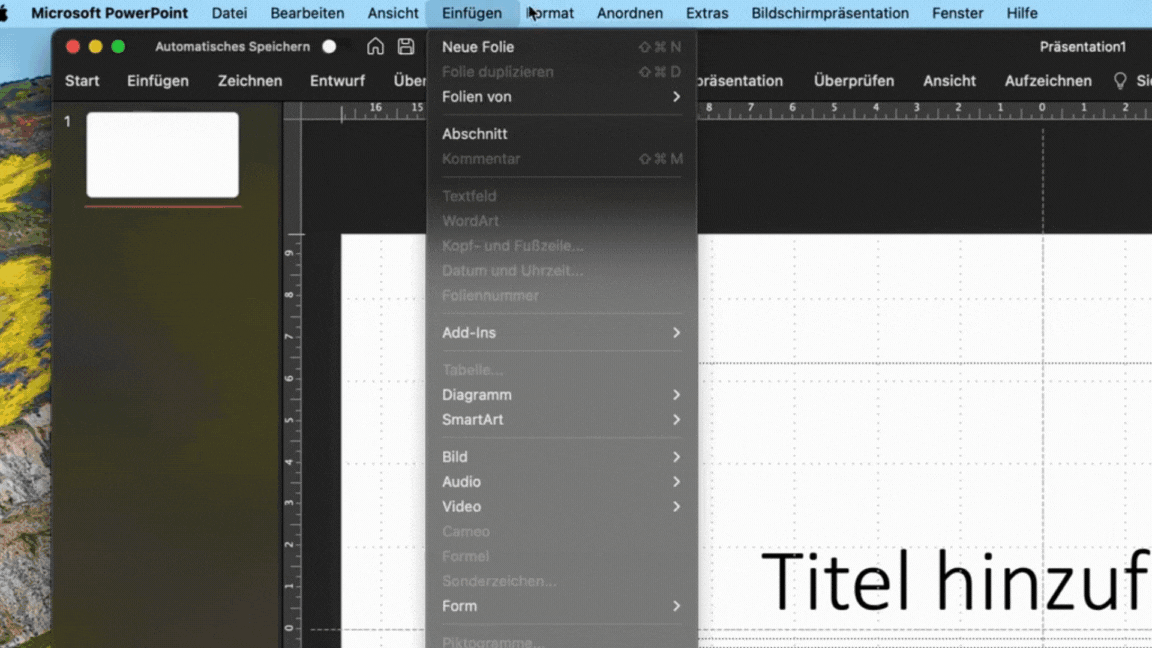Screen dimensions: 1152x648
Task: Click the Save disk icon
Action: (406, 46)
